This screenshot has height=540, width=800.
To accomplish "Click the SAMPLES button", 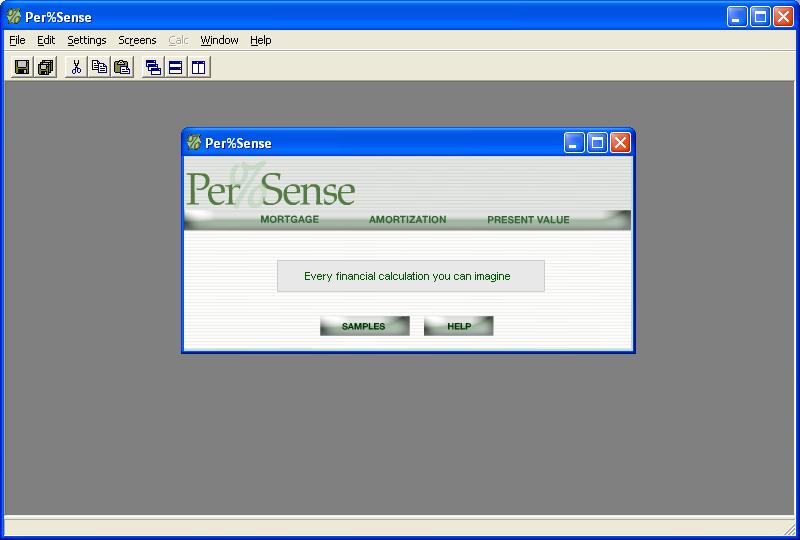I will [364, 326].
